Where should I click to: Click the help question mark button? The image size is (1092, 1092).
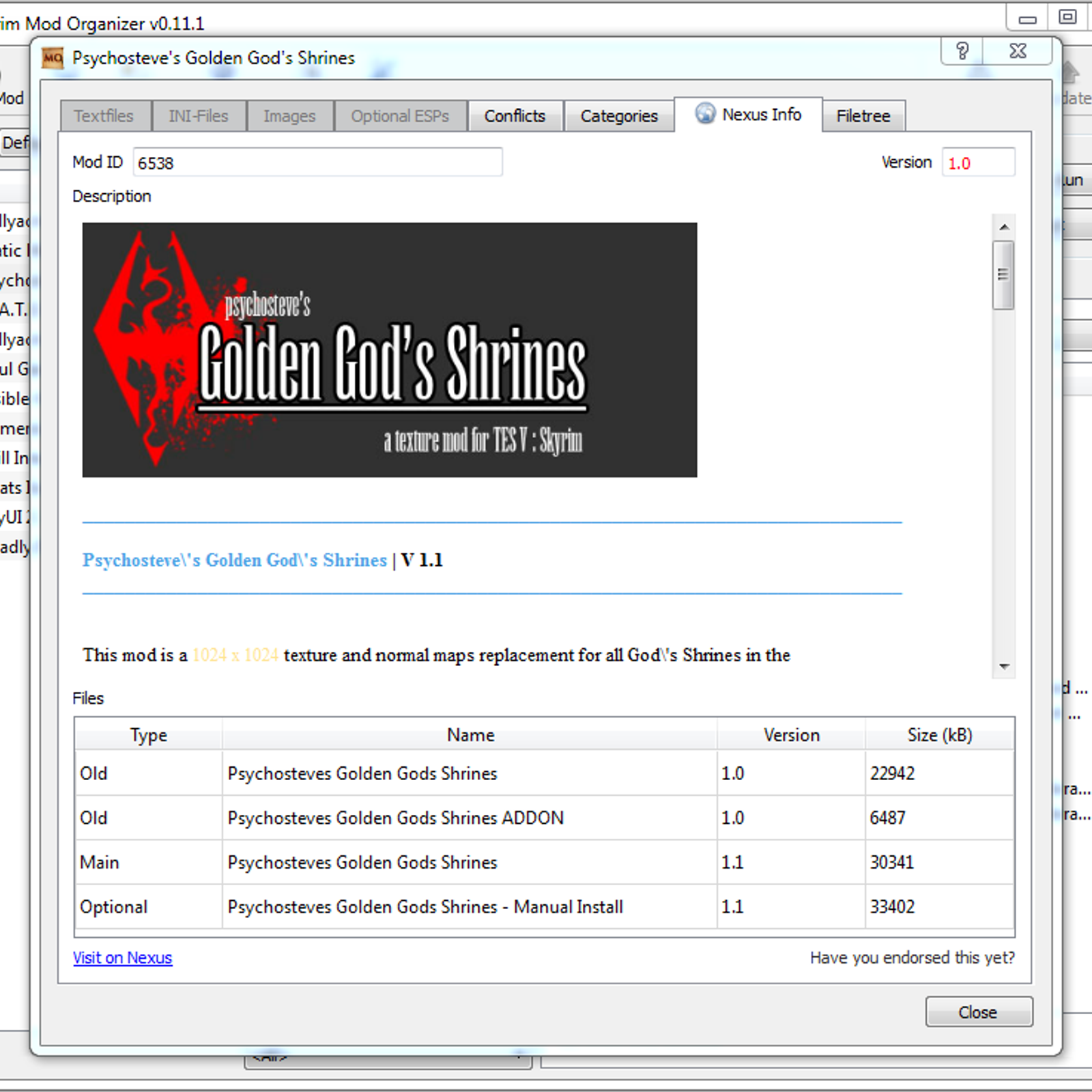click(962, 51)
